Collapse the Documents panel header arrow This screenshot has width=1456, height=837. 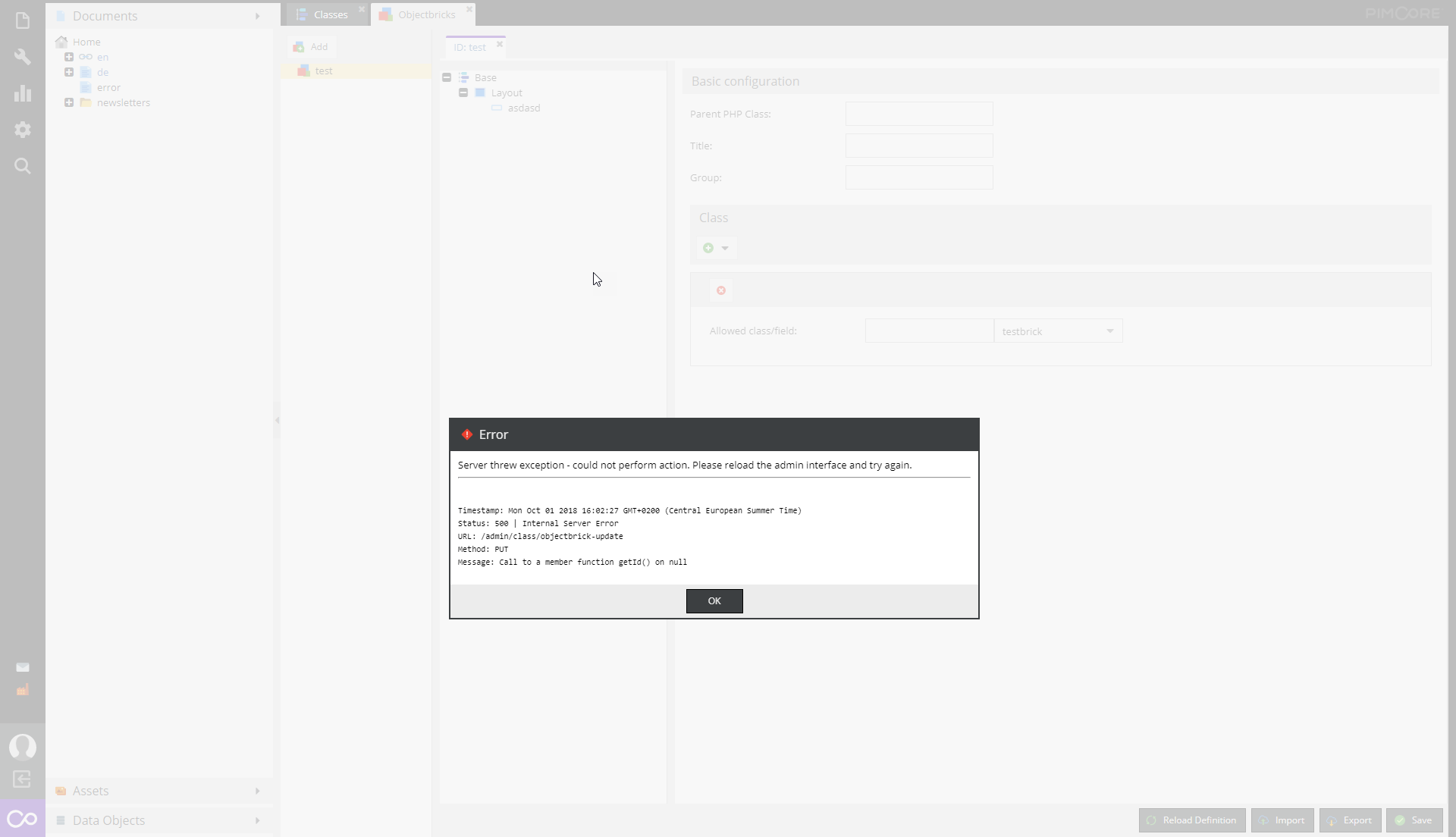tap(258, 16)
